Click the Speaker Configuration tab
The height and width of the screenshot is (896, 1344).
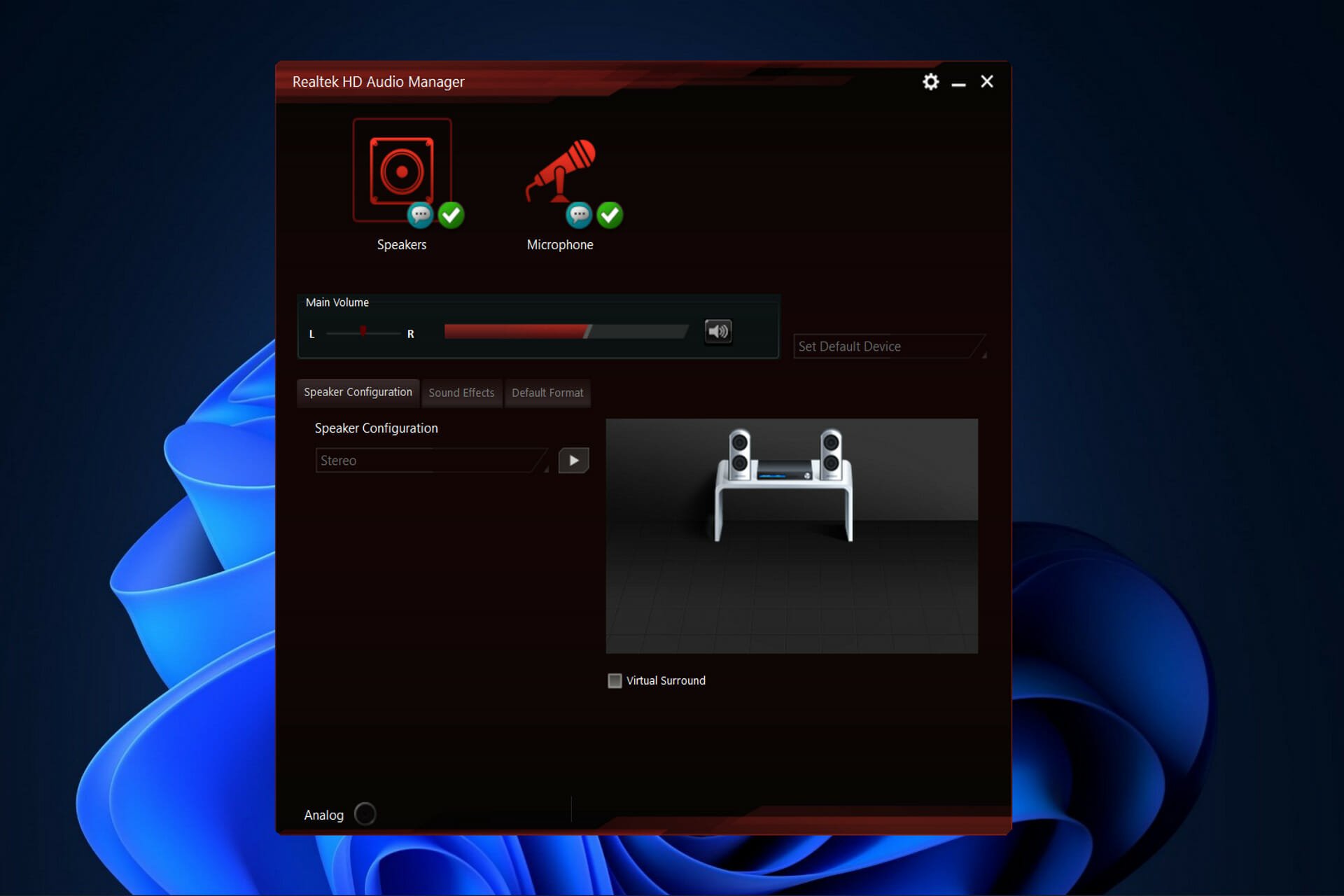tap(359, 391)
